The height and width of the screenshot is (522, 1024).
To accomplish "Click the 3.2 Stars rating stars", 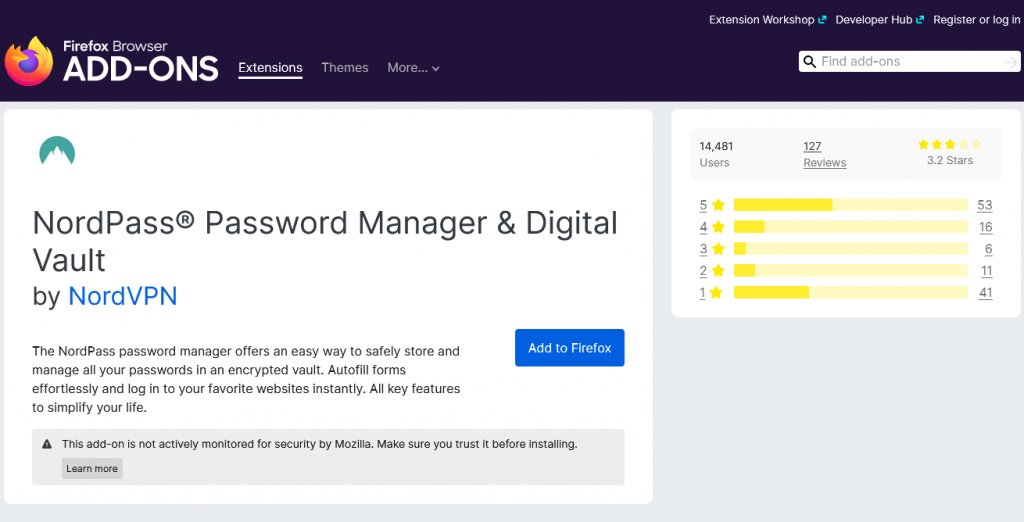I will [x=950, y=144].
